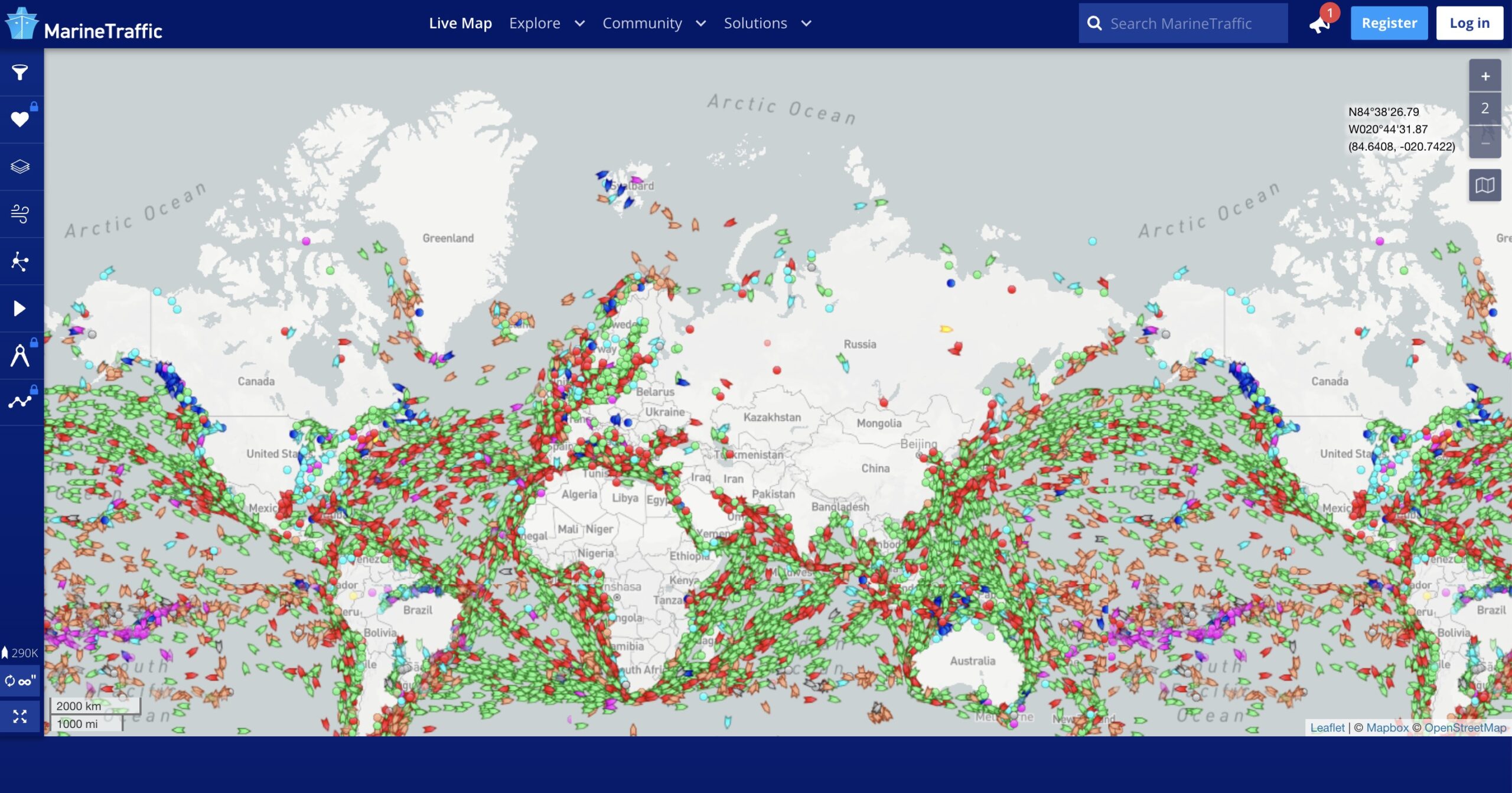Open the Explore menu

point(535,23)
